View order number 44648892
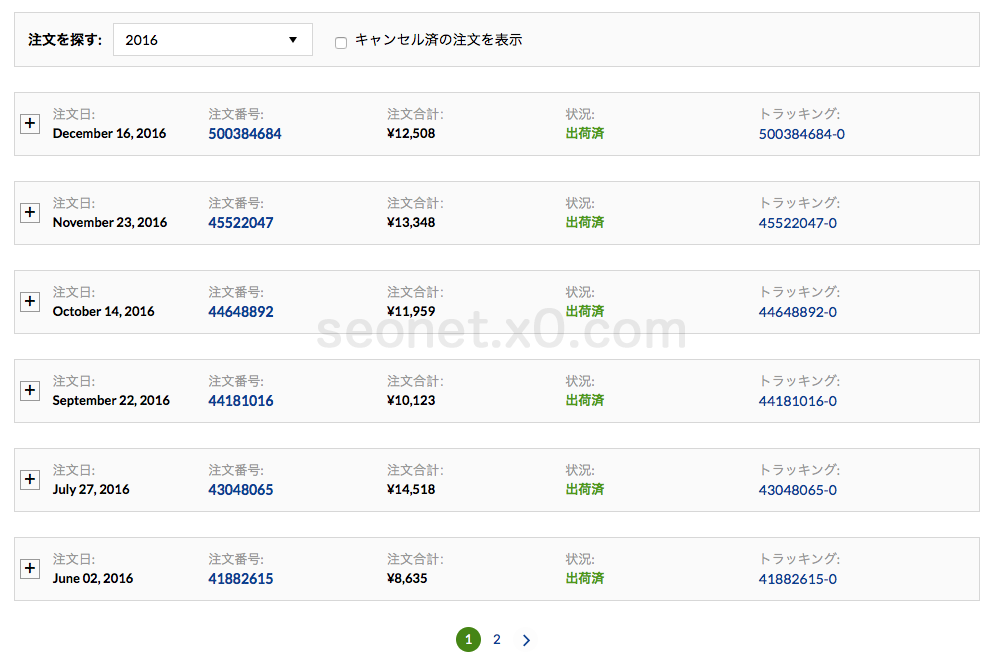Image resolution: width=1002 pixels, height=656 pixels. [x=240, y=312]
